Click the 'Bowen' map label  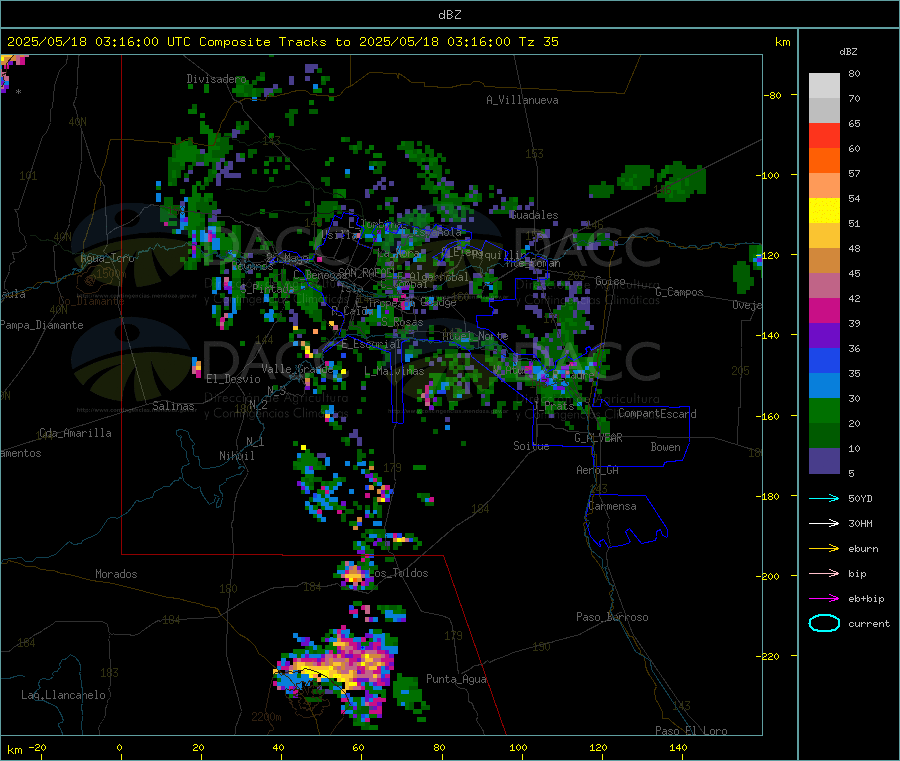[x=666, y=447]
